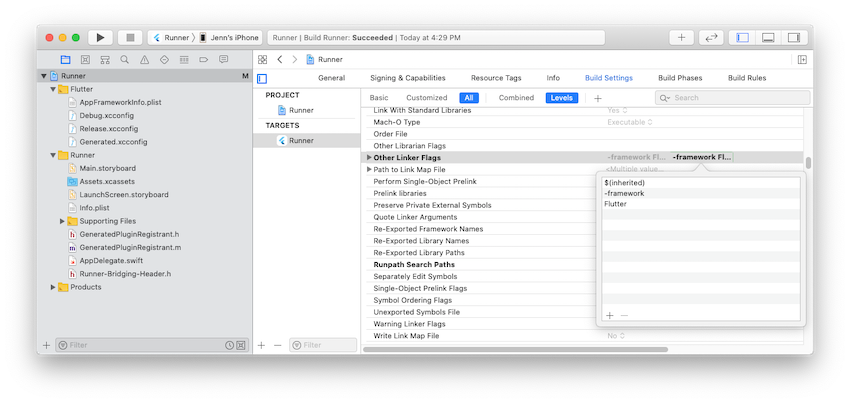
Task: Switch to Signing & Capabilities tab
Action: tap(408, 78)
